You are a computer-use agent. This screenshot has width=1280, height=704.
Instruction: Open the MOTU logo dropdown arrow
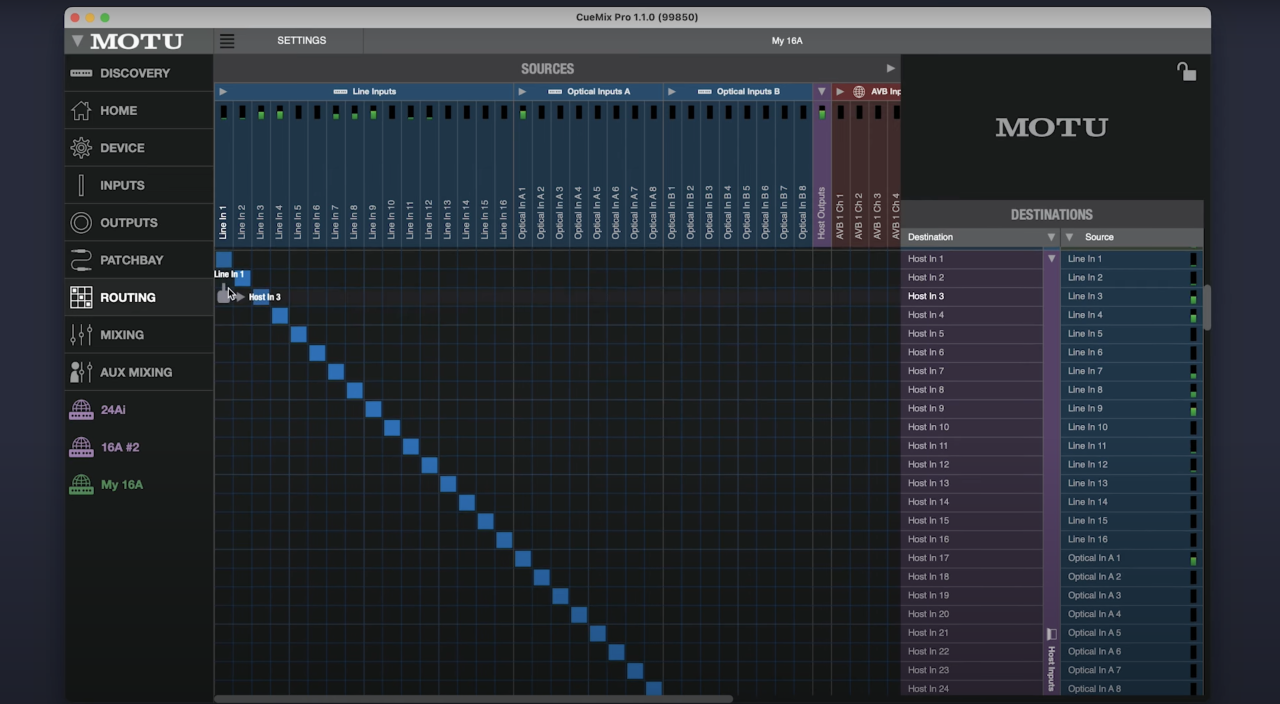[77, 41]
